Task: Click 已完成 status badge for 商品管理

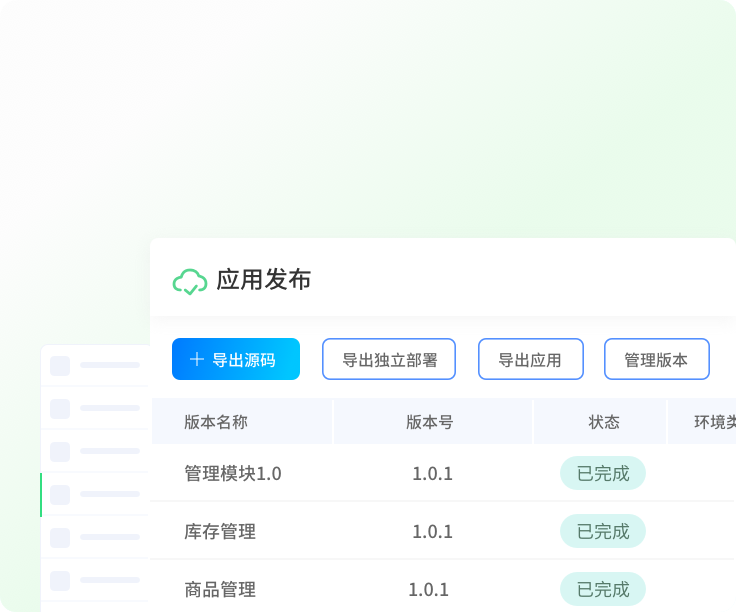Action: 603,589
